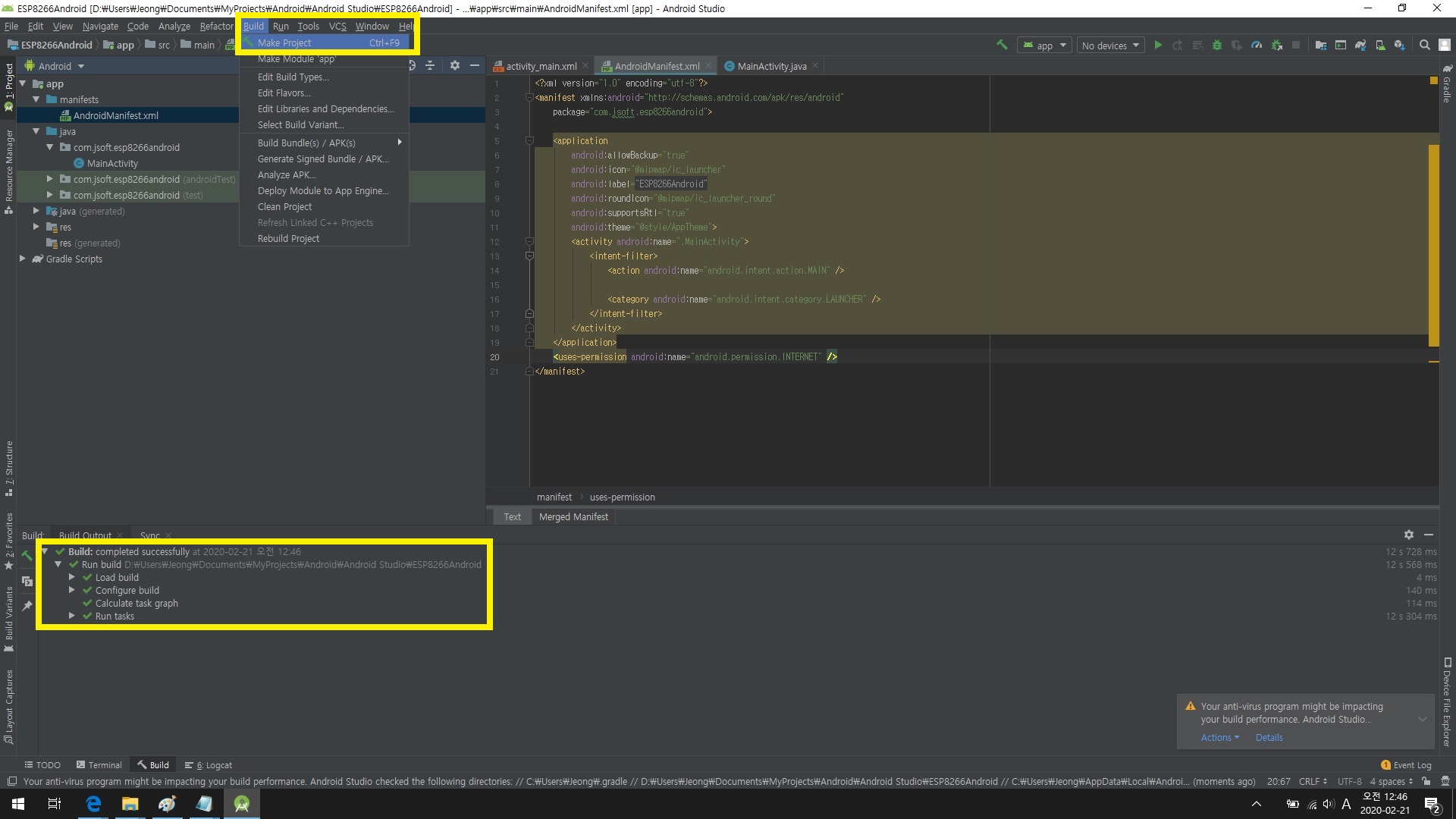The image size is (1456, 819).
Task: Expand the Gradle Scripts tree node
Action: [23, 259]
